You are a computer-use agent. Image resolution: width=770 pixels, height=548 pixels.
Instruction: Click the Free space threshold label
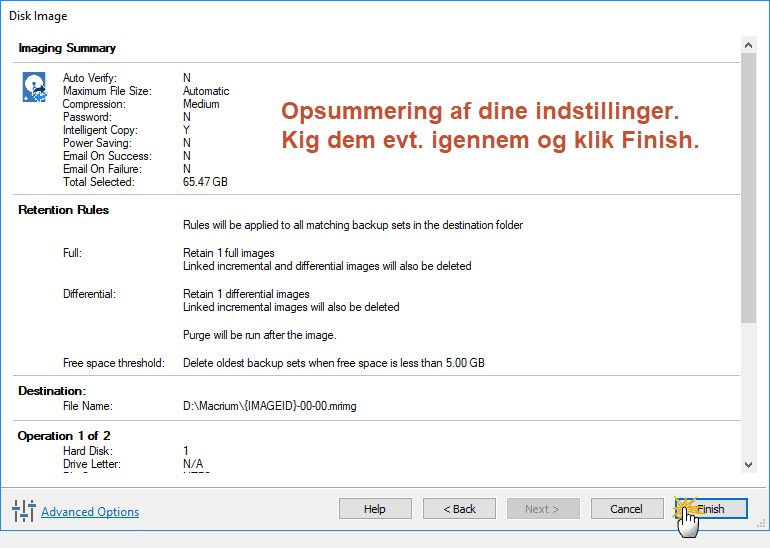pyautogui.click(x=113, y=362)
